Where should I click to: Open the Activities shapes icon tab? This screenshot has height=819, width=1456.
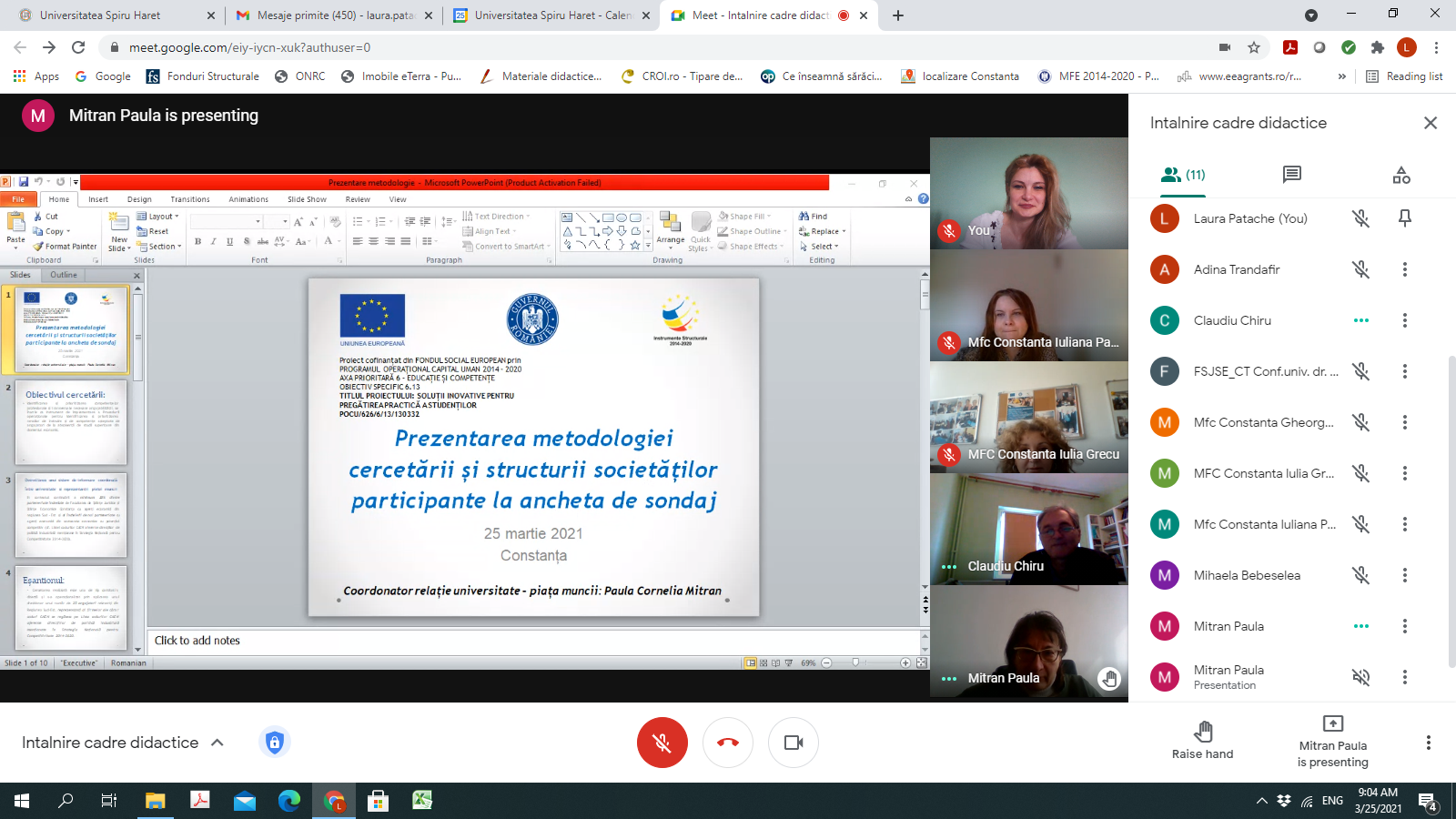pyautogui.click(x=1401, y=175)
